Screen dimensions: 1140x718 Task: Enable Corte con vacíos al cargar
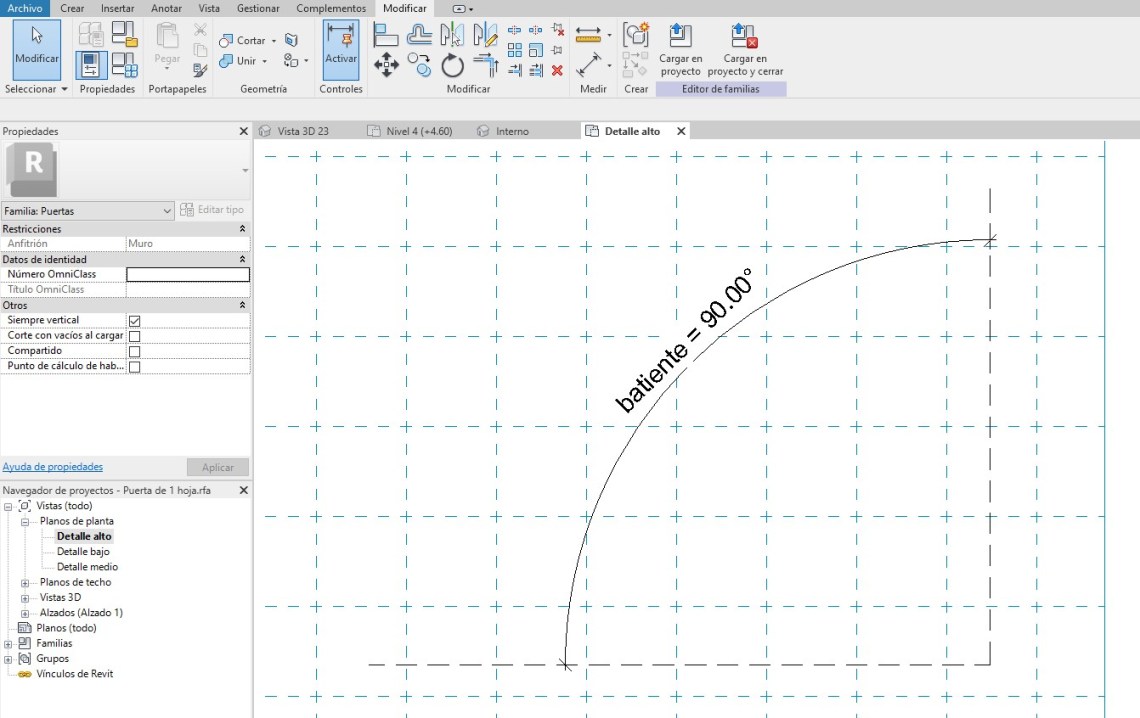[x=134, y=336]
